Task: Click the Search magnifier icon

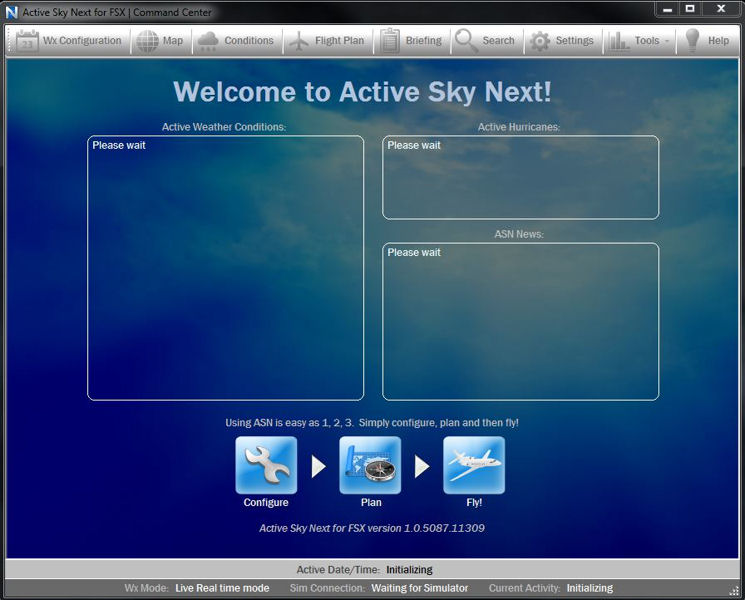Action: [x=466, y=41]
